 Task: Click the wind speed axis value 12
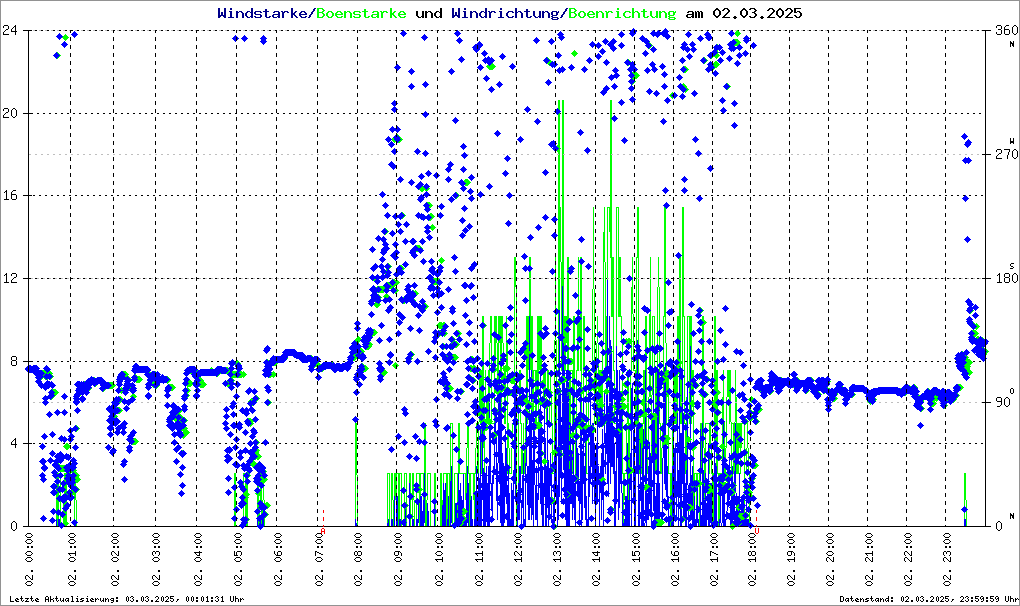10,278
